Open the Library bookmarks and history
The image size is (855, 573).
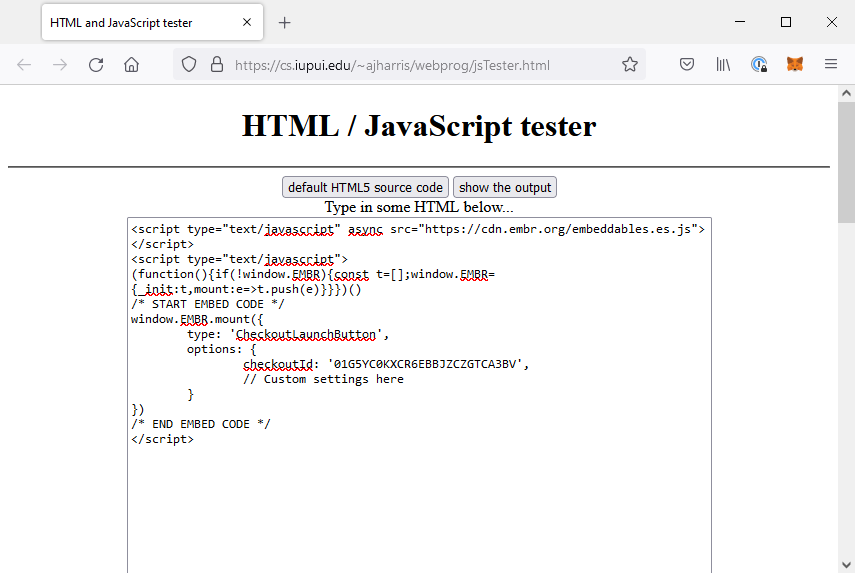pos(723,64)
